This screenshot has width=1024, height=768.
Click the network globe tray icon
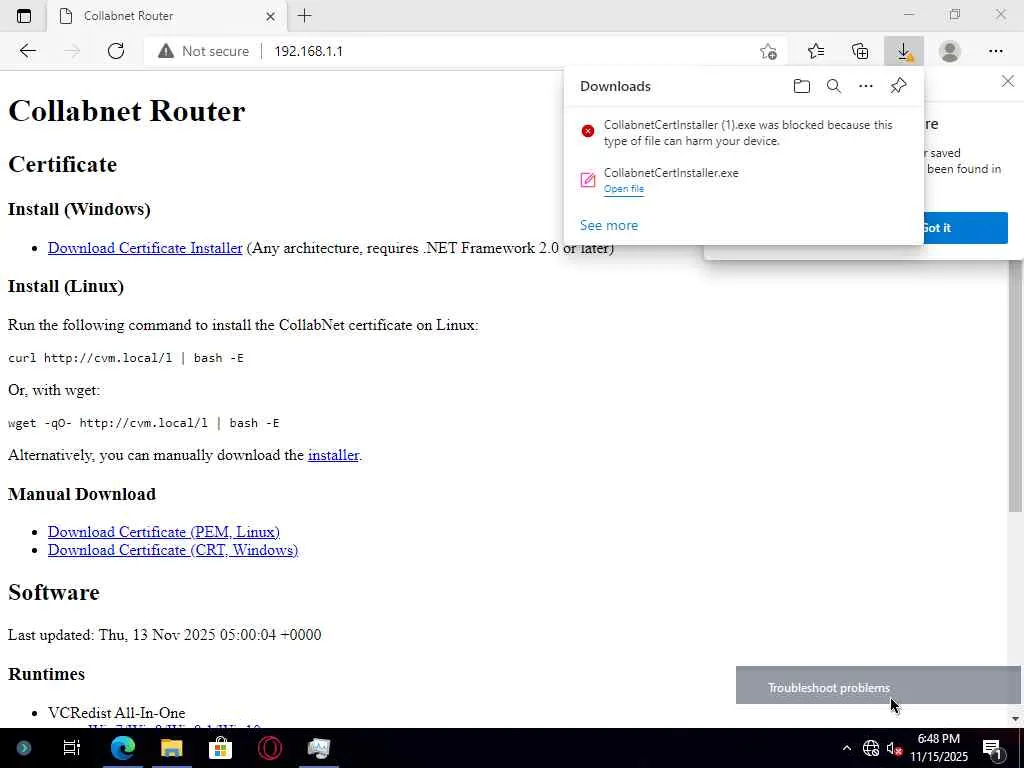(x=871, y=748)
